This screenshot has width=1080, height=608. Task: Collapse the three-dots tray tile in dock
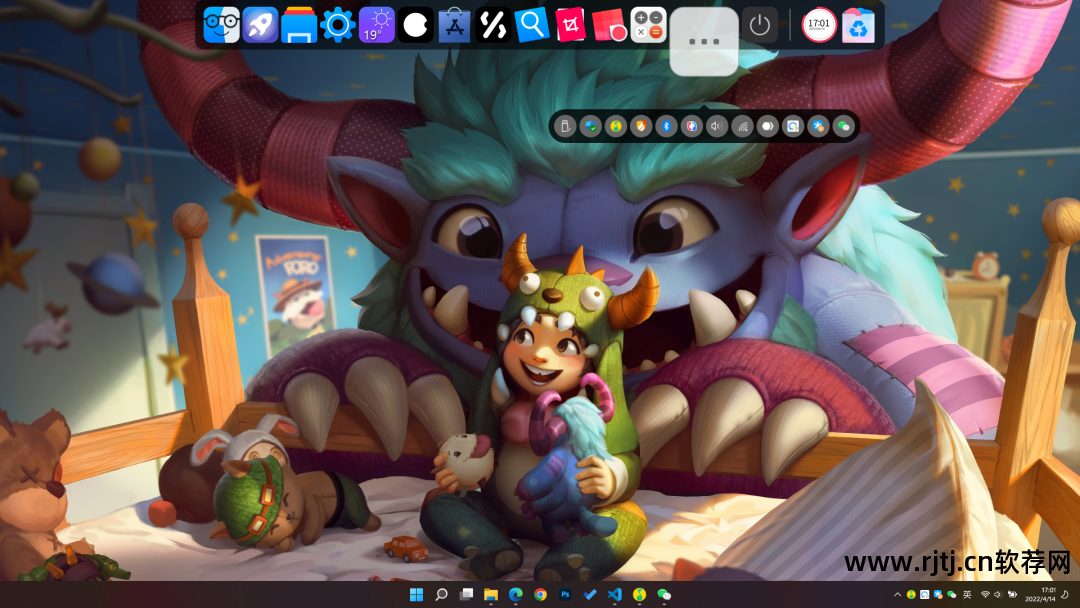click(x=704, y=41)
